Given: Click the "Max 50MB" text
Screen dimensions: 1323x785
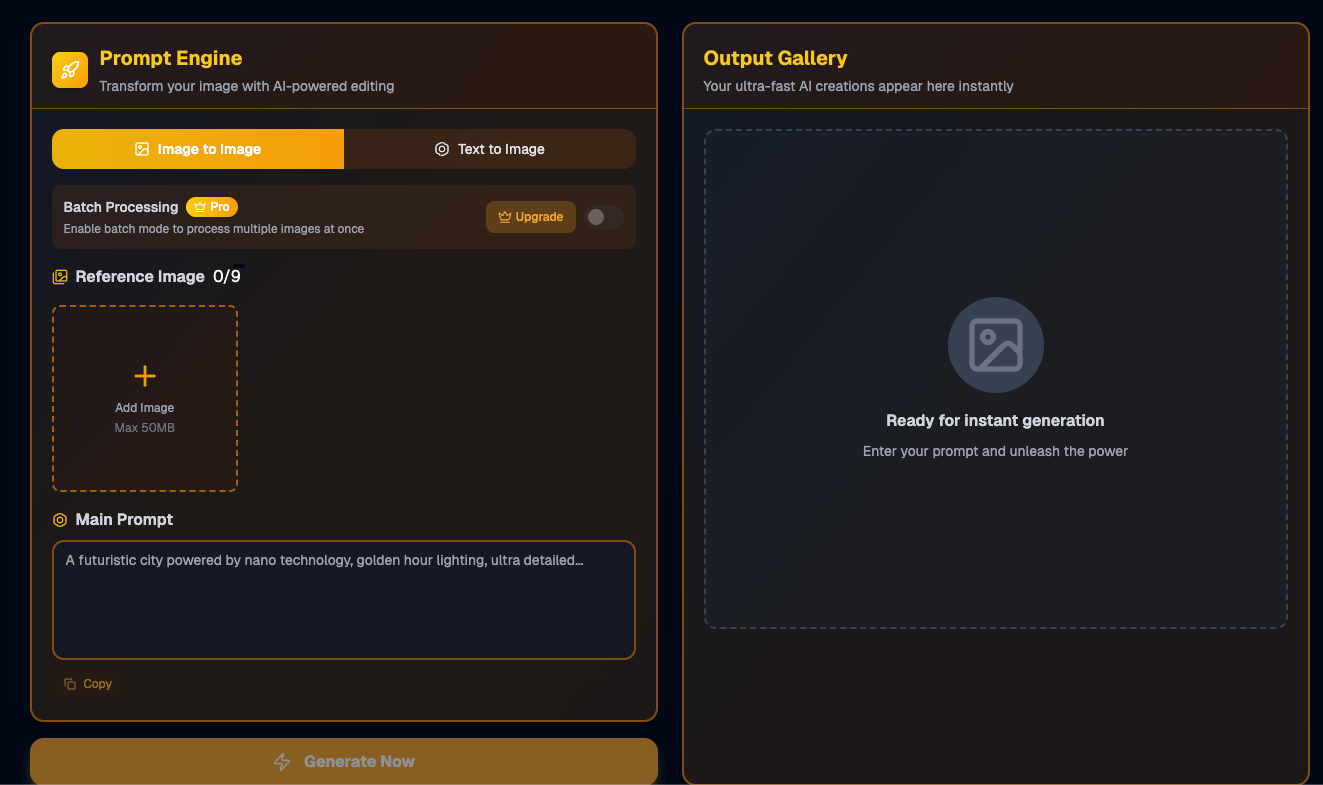Looking at the screenshot, I should coord(145,428).
